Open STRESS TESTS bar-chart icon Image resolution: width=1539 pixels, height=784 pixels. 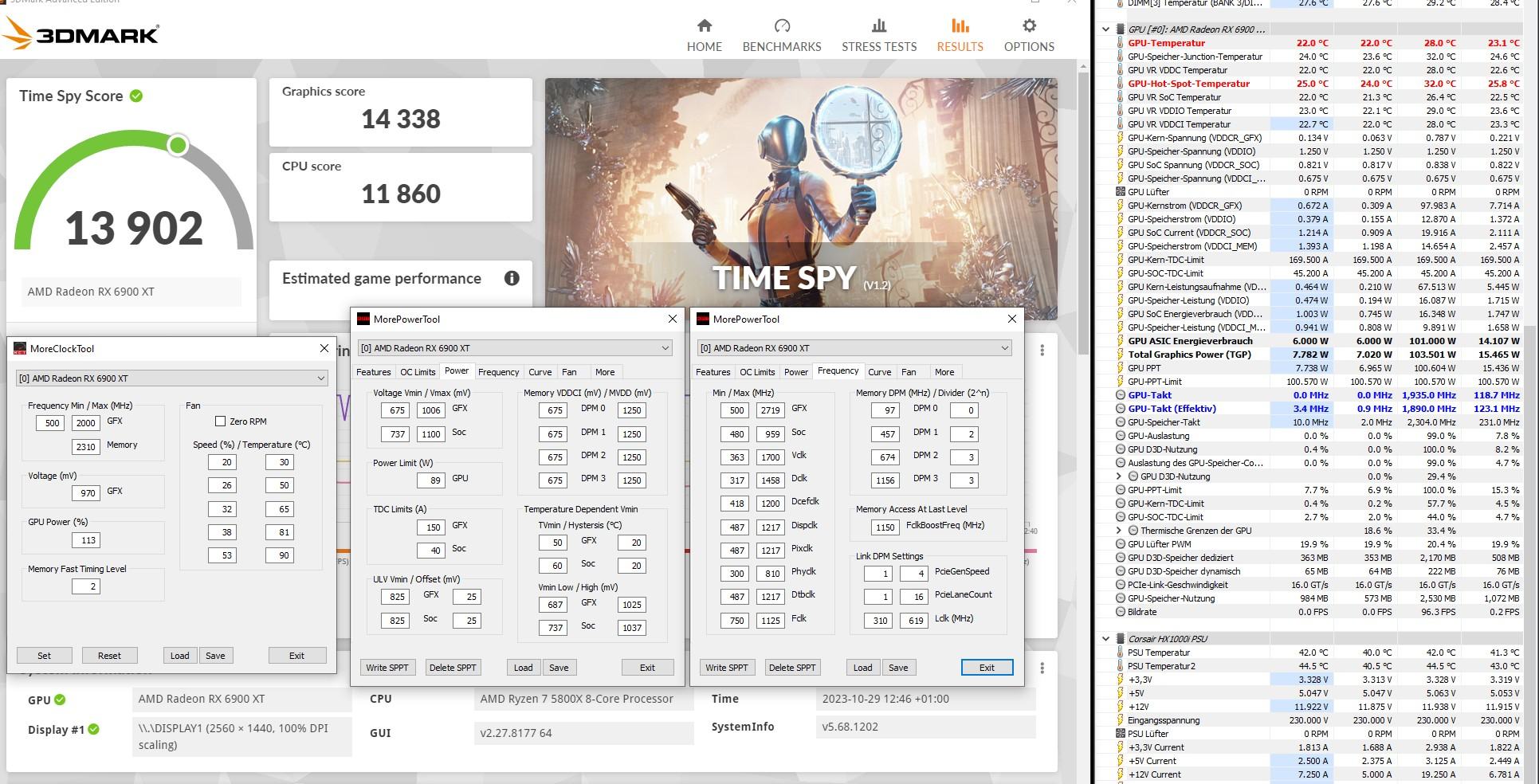coord(879,26)
